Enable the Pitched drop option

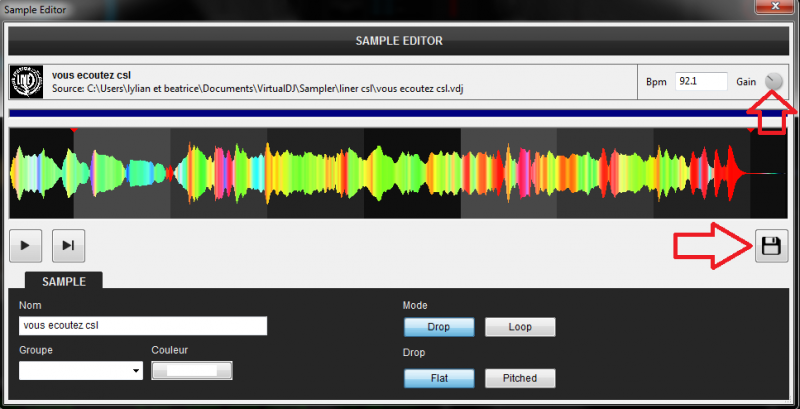coord(519,378)
